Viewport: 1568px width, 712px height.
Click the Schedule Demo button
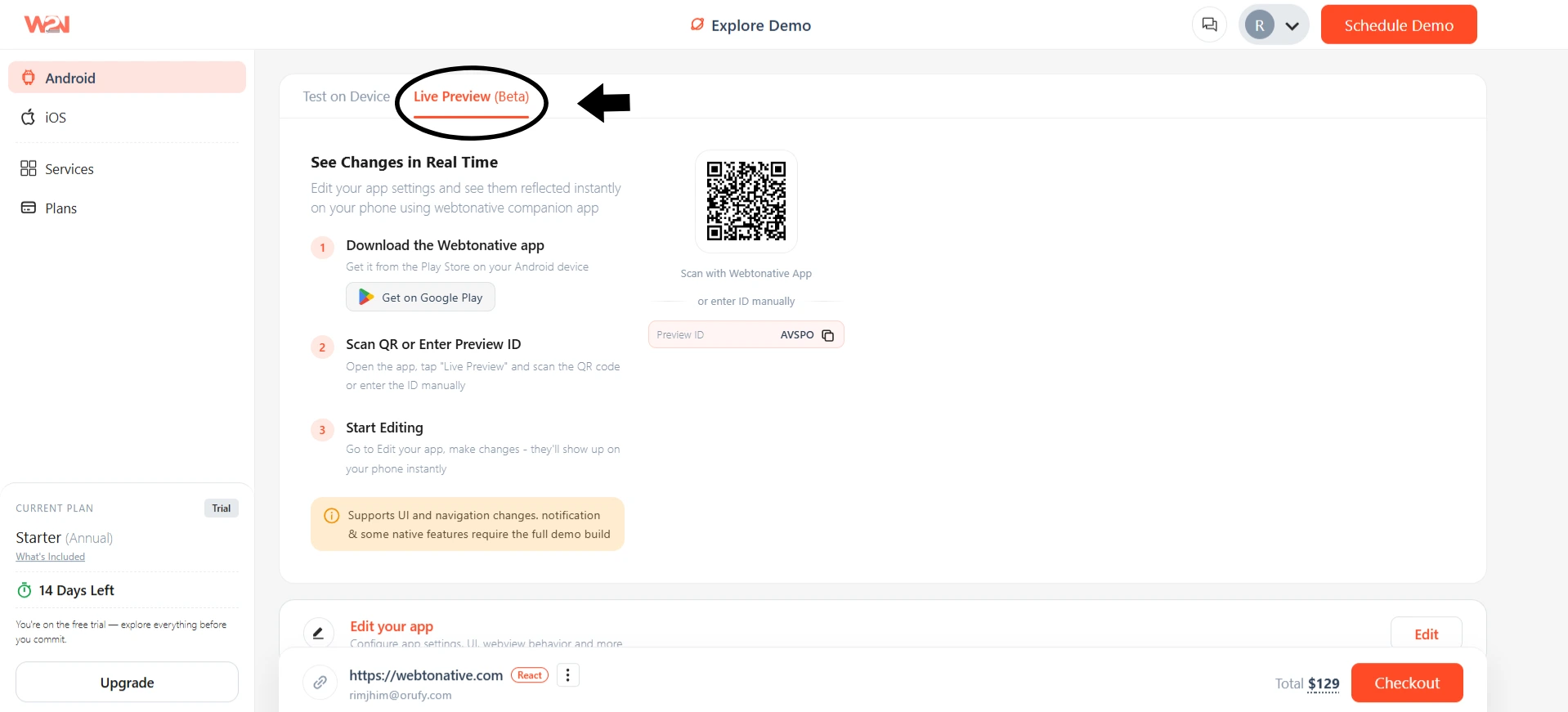tap(1399, 25)
